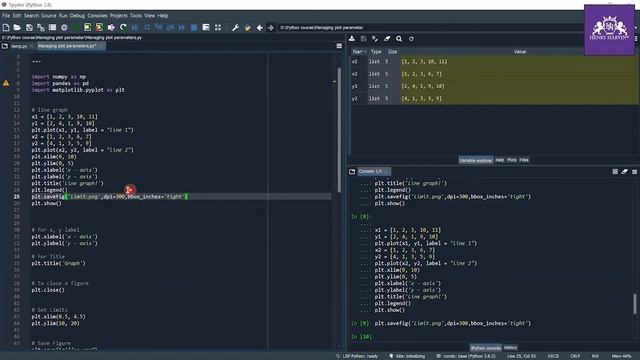
Task: Open the editor pane options menu
Action: 339,46
